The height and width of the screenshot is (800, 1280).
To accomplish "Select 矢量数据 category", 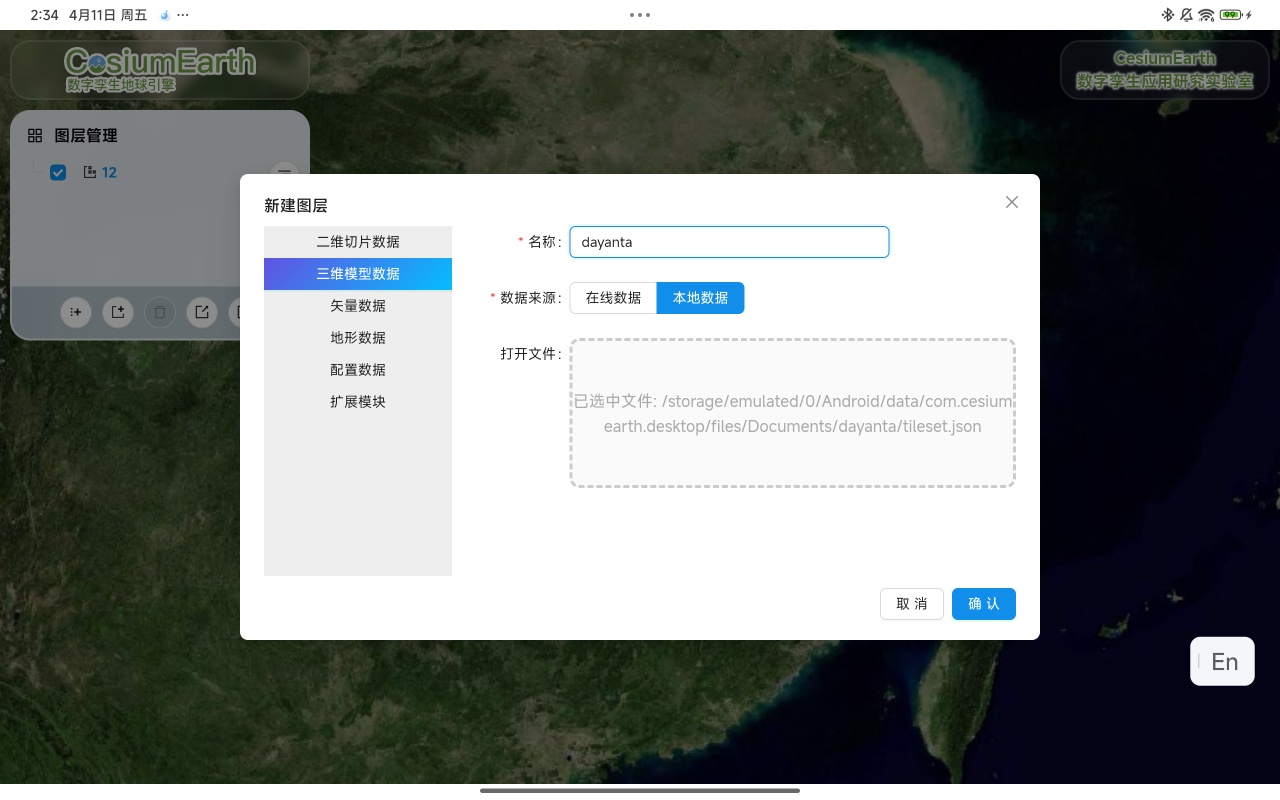I will [x=358, y=306].
